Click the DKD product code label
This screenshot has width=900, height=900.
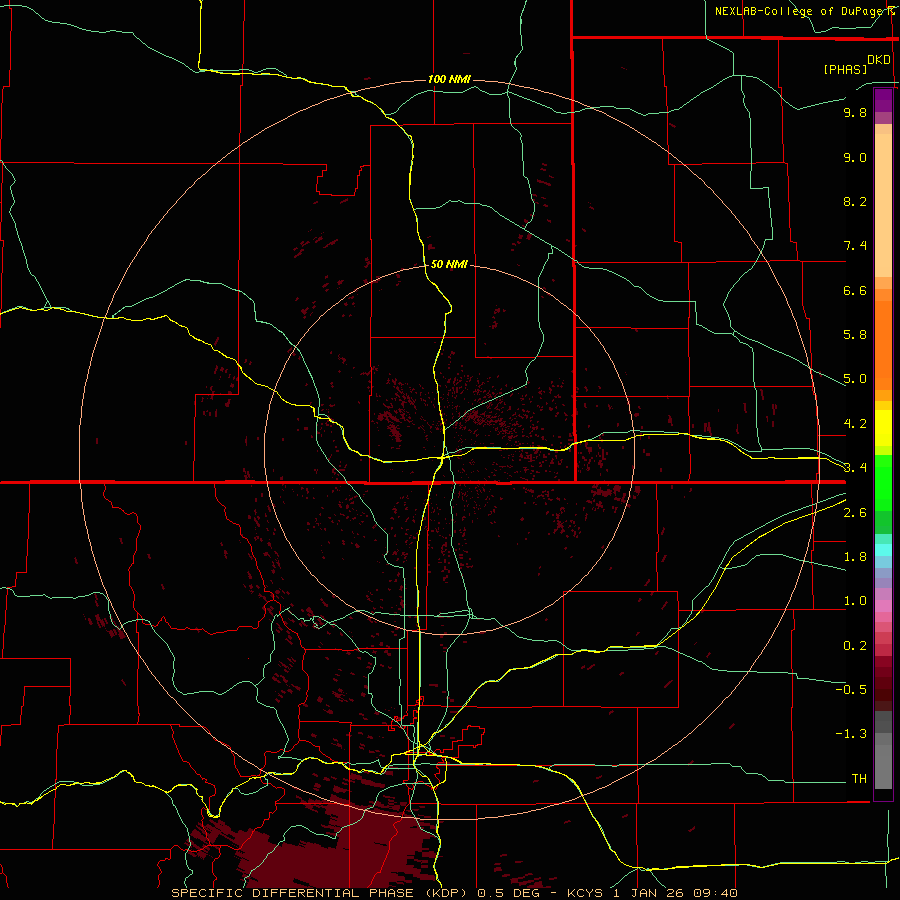pos(879,60)
